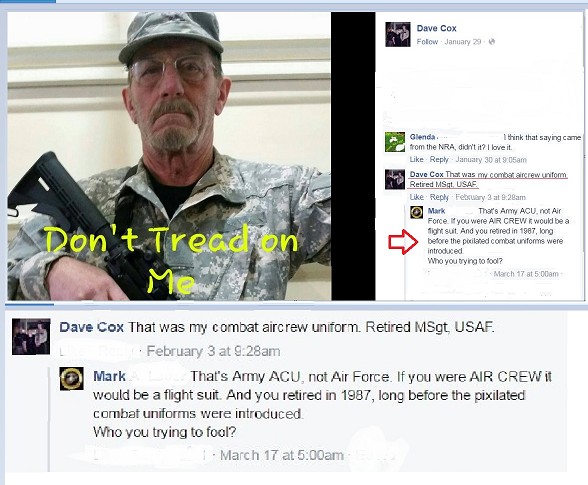Click the globe public-privacy icon beside January 29
Screen dimensions: 588x485
point(492,42)
